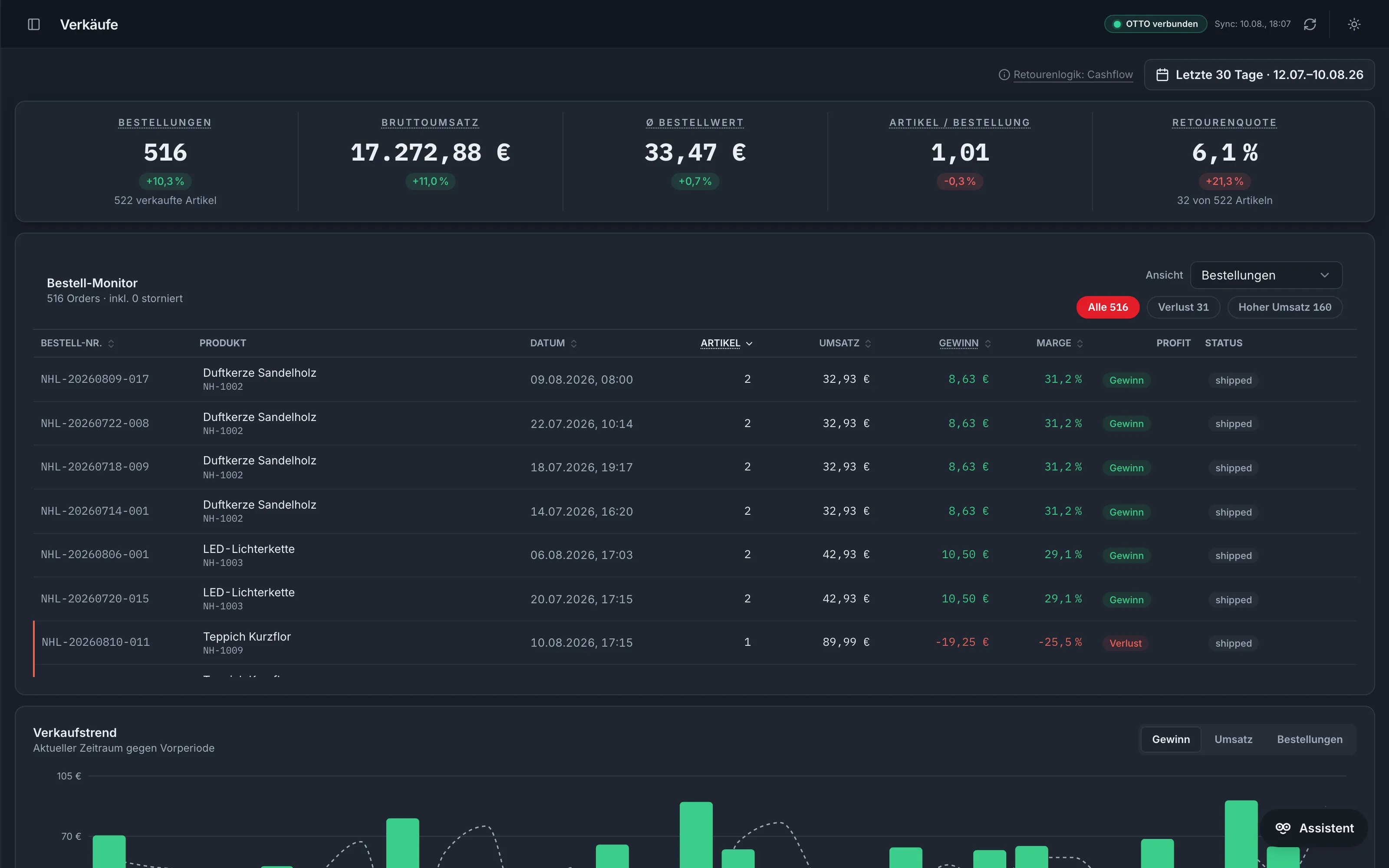The height and width of the screenshot is (868, 1389).
Task: Click the Ø BESTELLWERT KPI label
Action: [694, 122]
